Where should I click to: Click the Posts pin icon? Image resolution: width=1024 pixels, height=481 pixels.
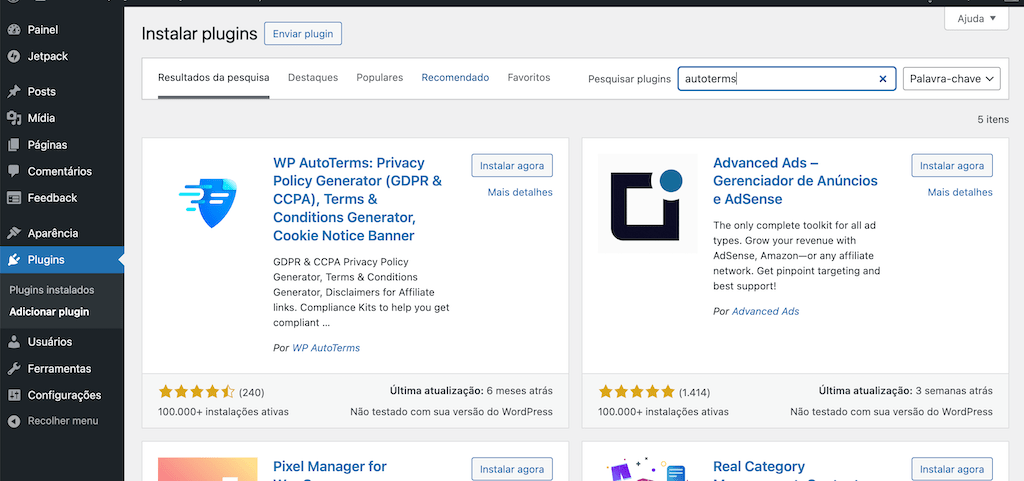click(x=14, y=92)
